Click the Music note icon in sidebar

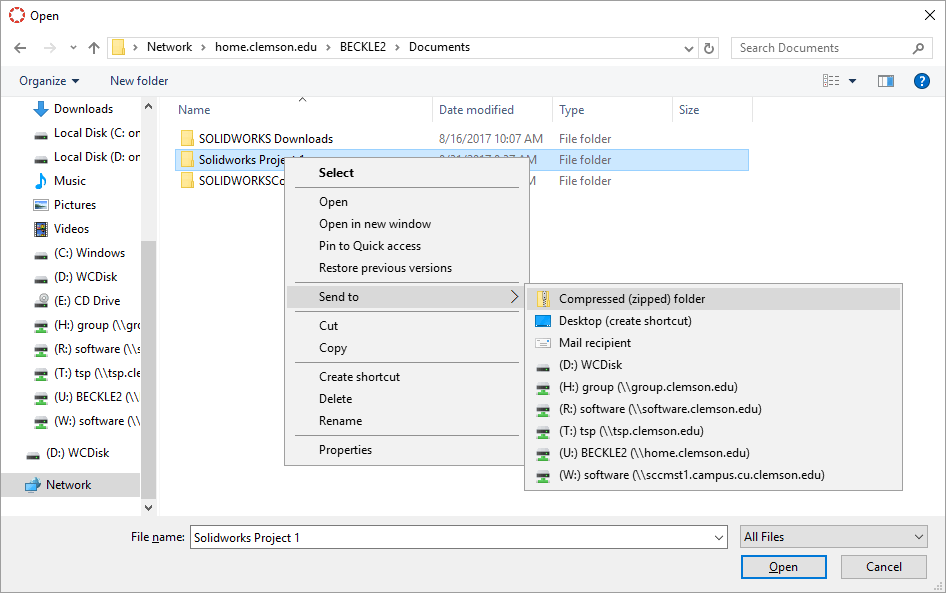point(40,181)
